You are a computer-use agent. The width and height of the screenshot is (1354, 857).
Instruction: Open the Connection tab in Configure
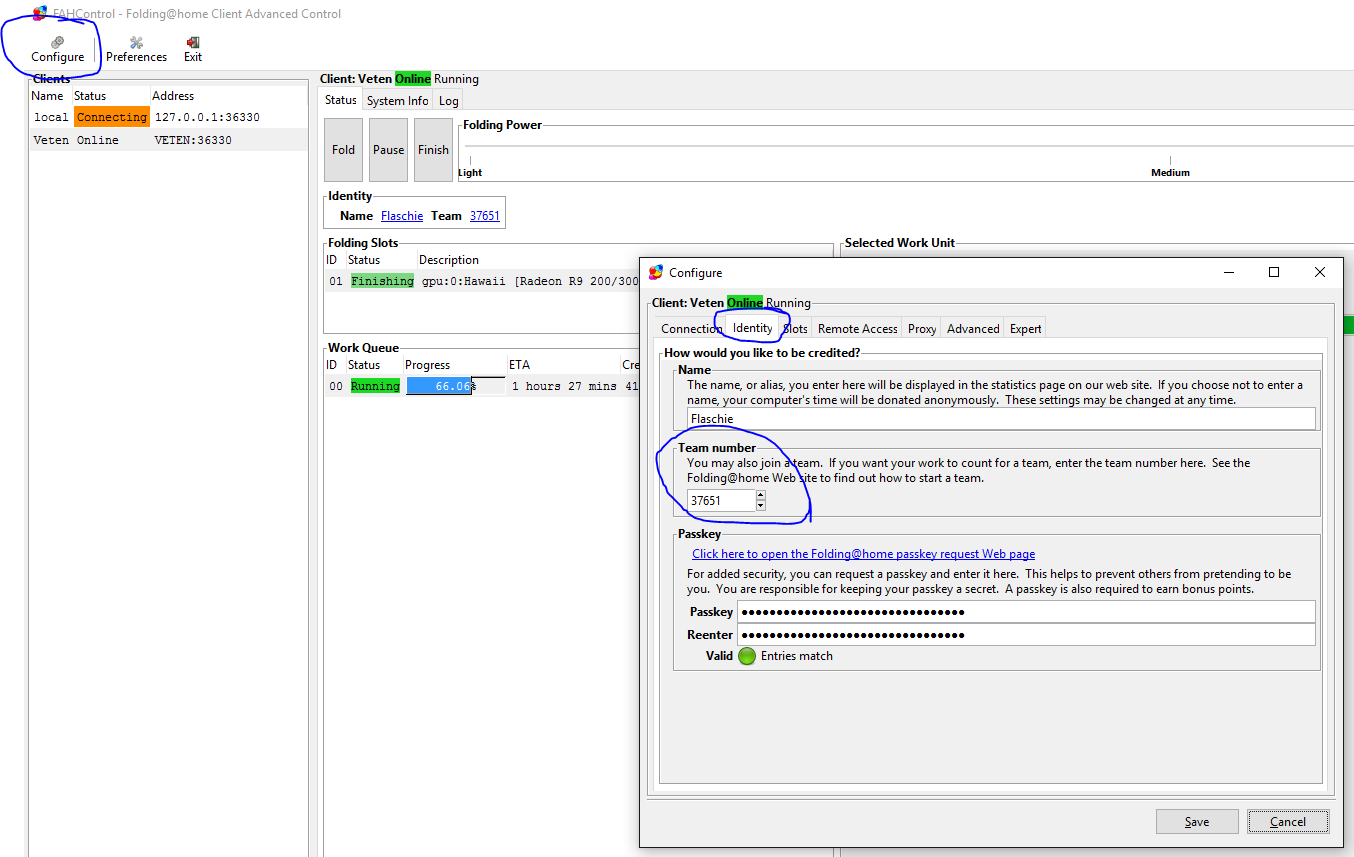point(690,329)
